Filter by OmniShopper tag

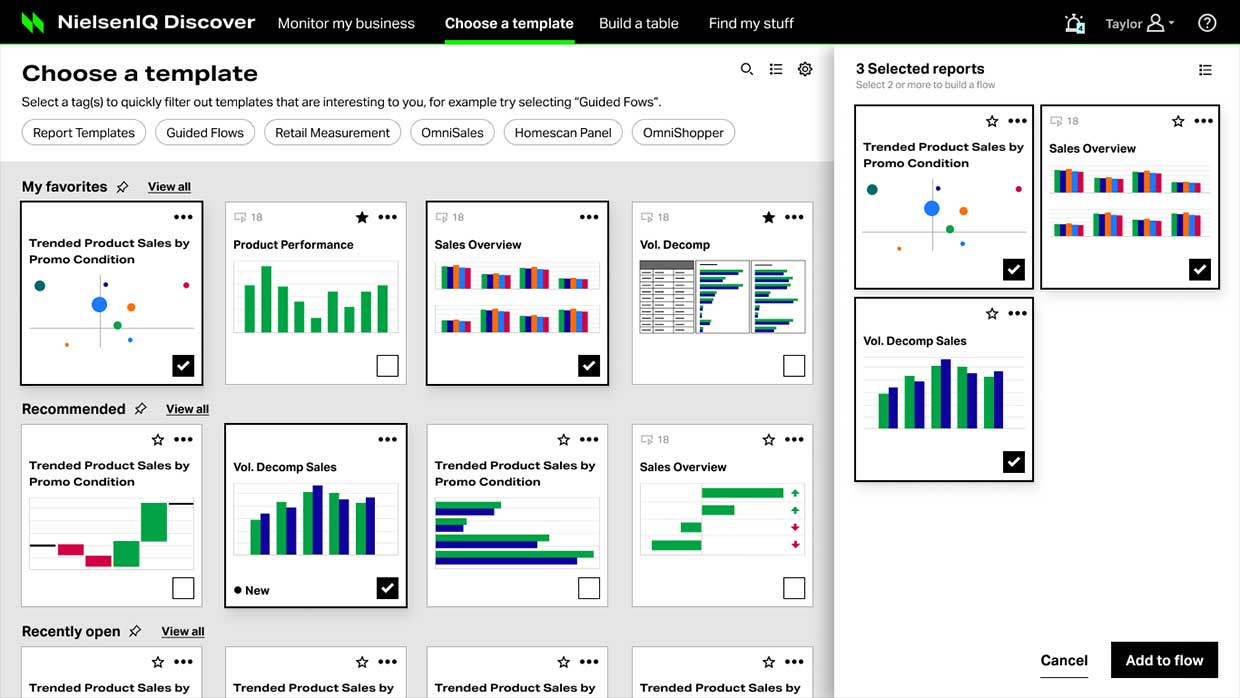coord(683,132)
